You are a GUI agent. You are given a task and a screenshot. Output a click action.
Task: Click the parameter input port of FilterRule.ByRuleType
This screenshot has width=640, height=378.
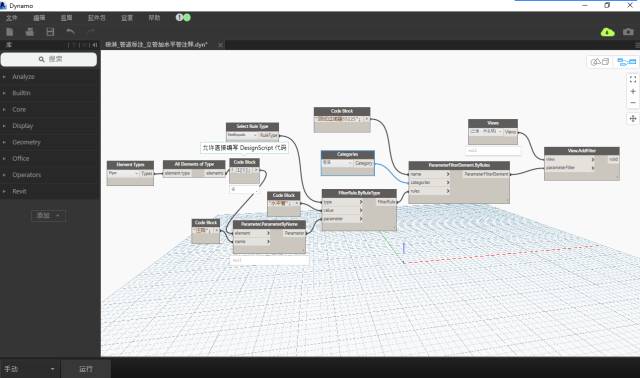[343, 219]
